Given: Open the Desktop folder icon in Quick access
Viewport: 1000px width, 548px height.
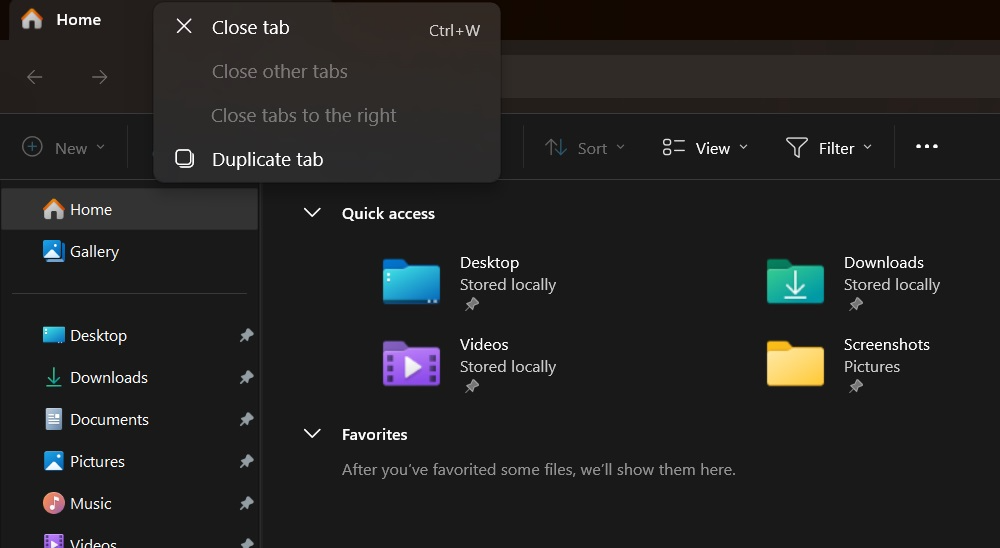Looking at the screenshot, I should point(411,281).
